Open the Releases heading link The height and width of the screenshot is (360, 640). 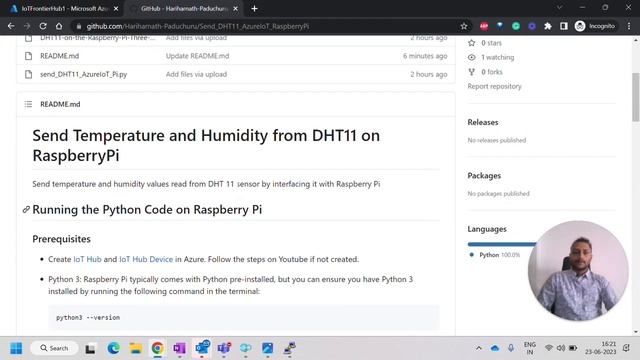point(483,122)
